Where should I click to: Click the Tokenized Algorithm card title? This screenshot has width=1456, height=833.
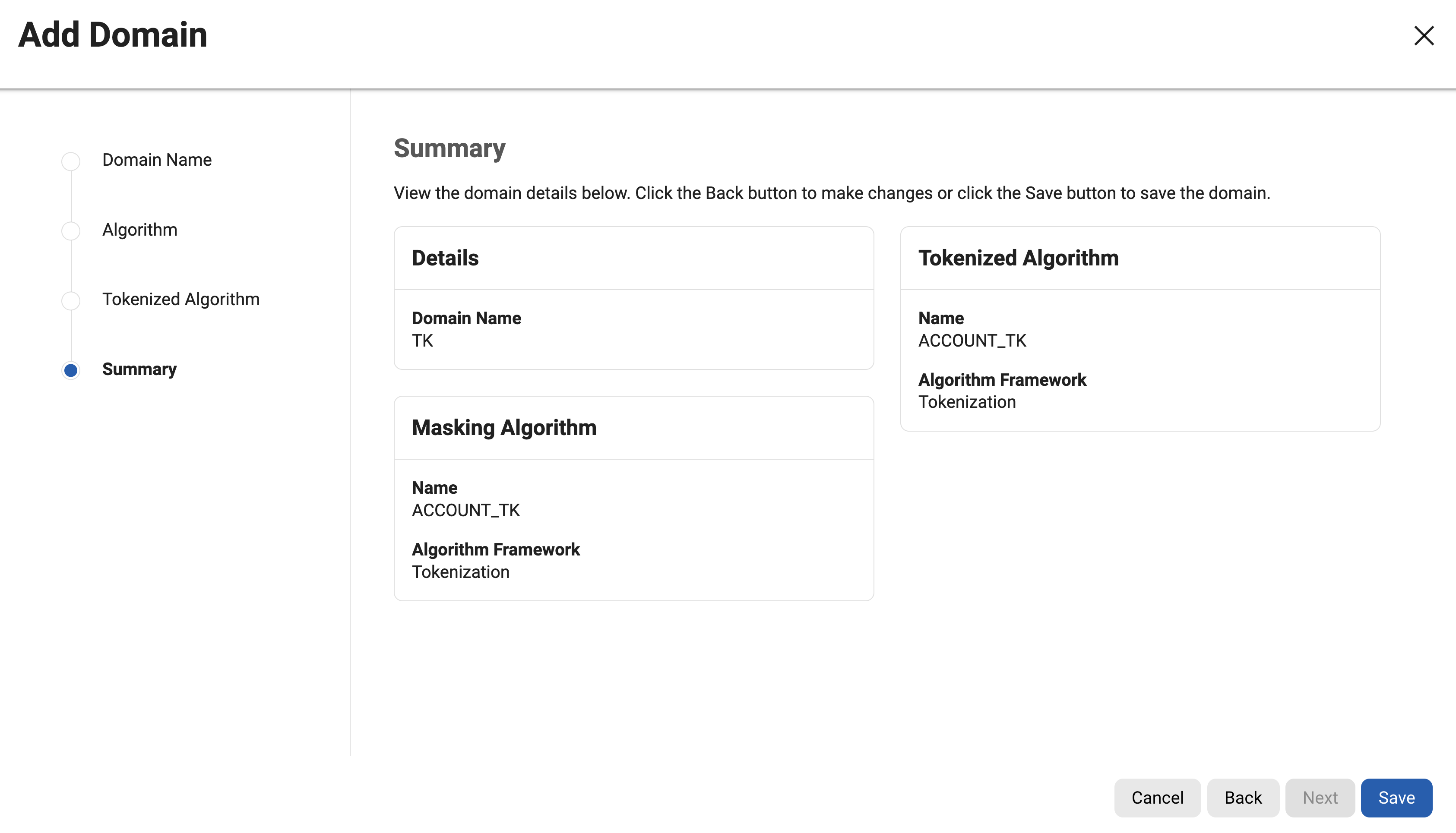[x=1018, y=258]
